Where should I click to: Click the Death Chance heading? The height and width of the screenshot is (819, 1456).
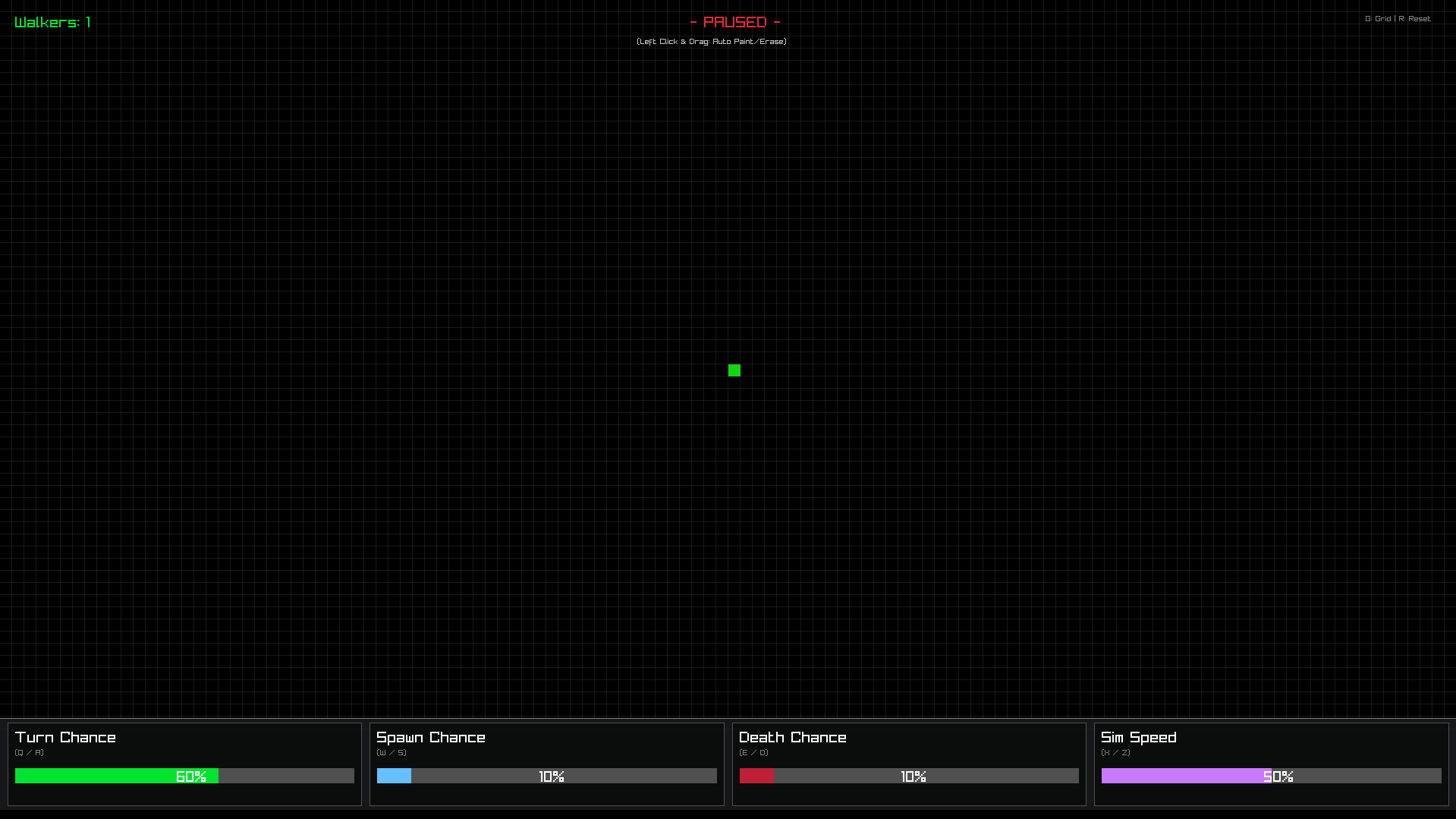click(x=793, y=737)
